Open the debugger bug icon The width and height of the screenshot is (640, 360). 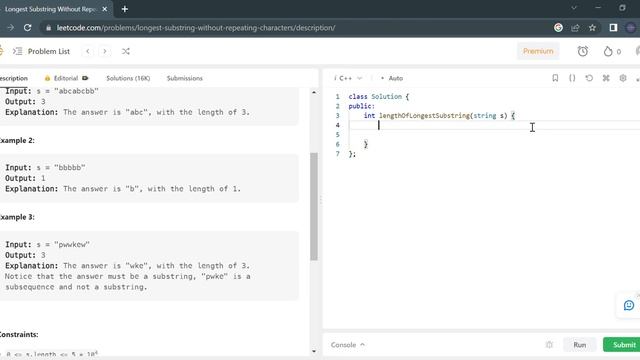point(549,345)
